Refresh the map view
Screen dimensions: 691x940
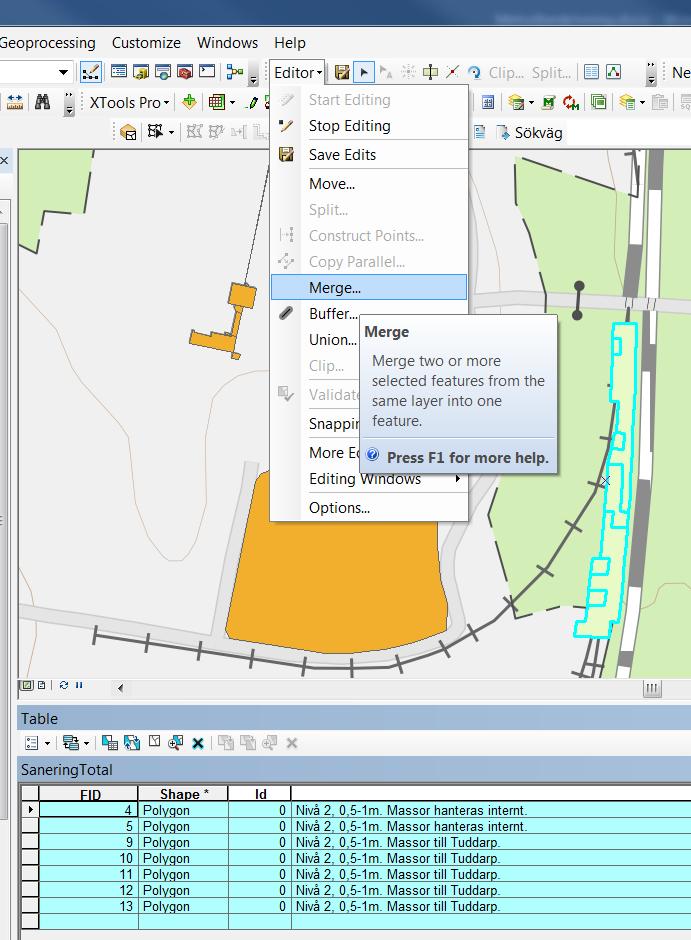click(x=64, y=685)
